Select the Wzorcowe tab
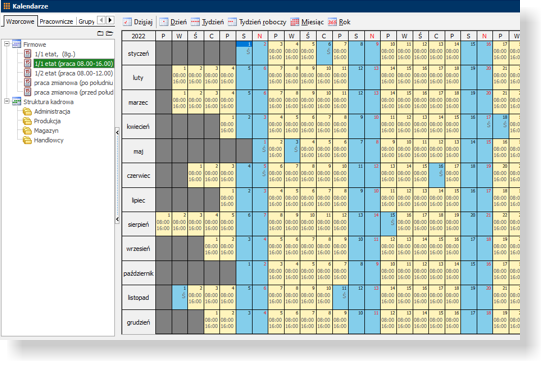The height and width of the screenshot is (380, 560). (x=20, y=21)
